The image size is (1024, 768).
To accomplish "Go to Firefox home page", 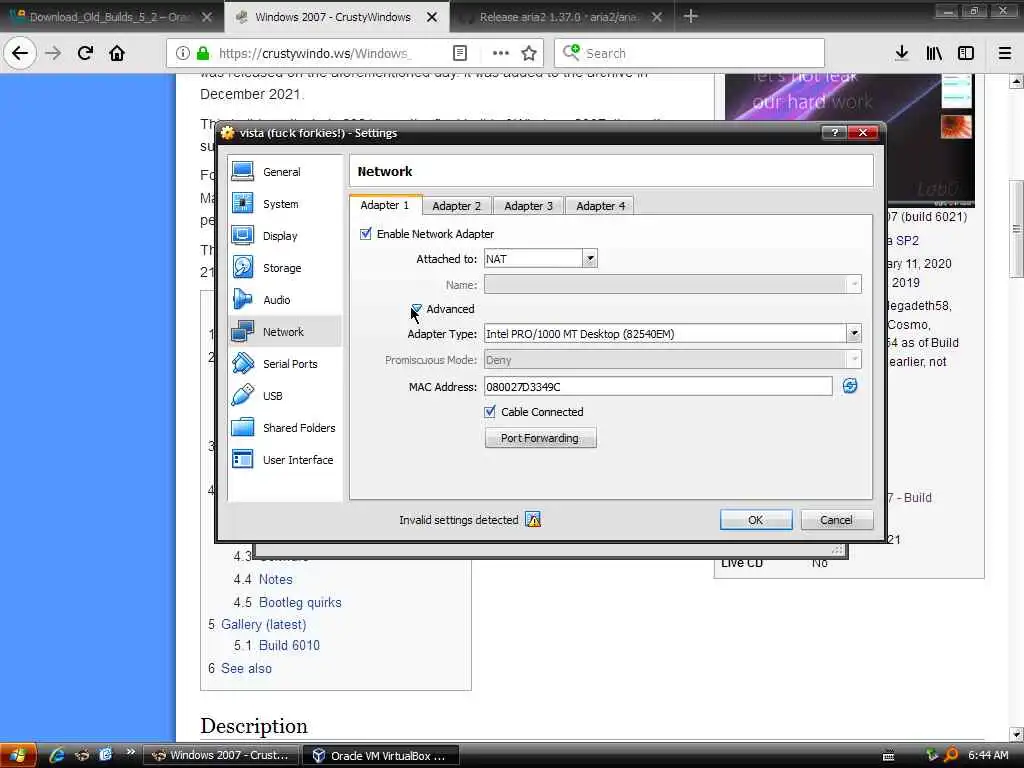I will click(117, 53).
